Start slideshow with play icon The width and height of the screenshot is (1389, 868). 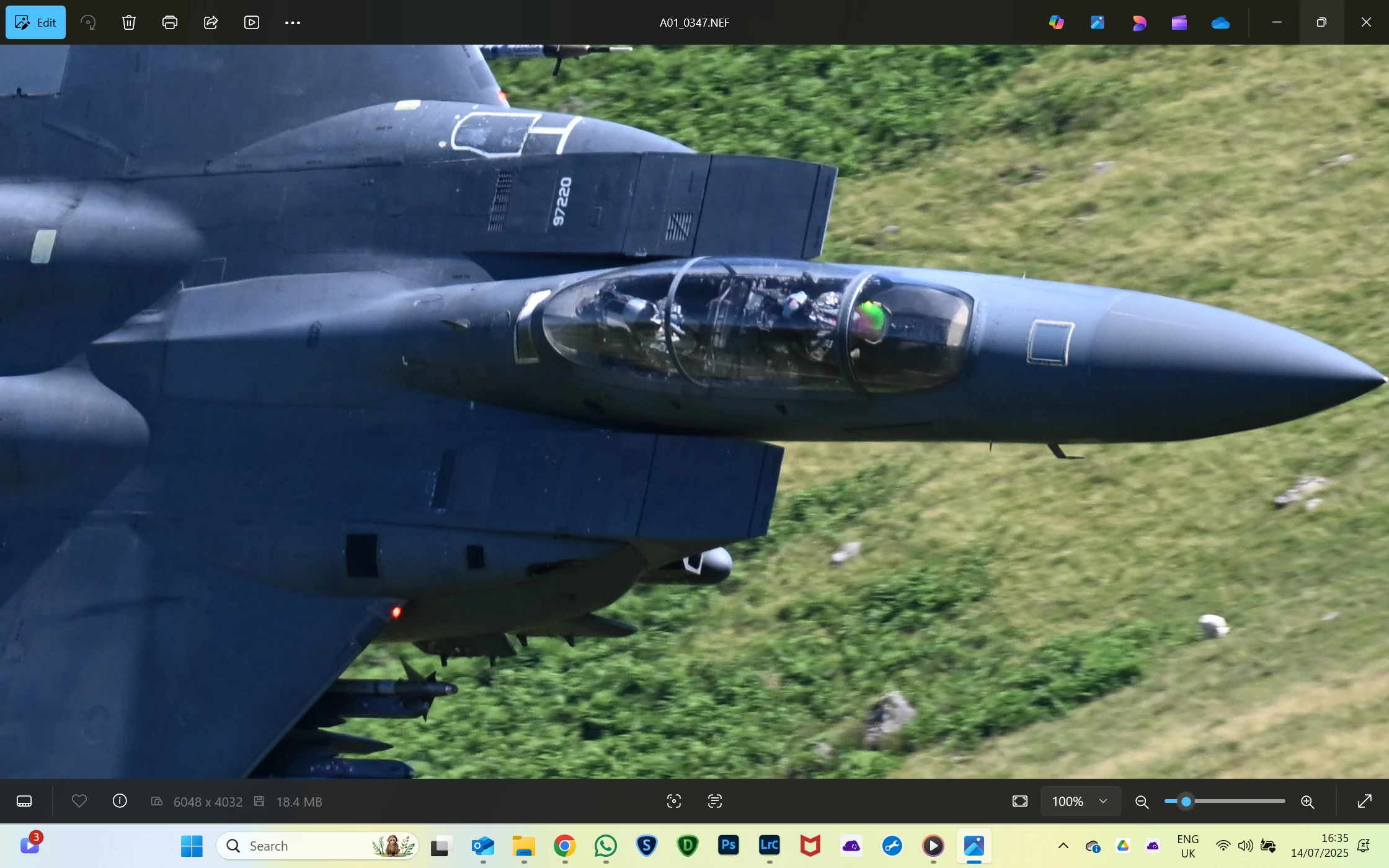pos(252,22)
